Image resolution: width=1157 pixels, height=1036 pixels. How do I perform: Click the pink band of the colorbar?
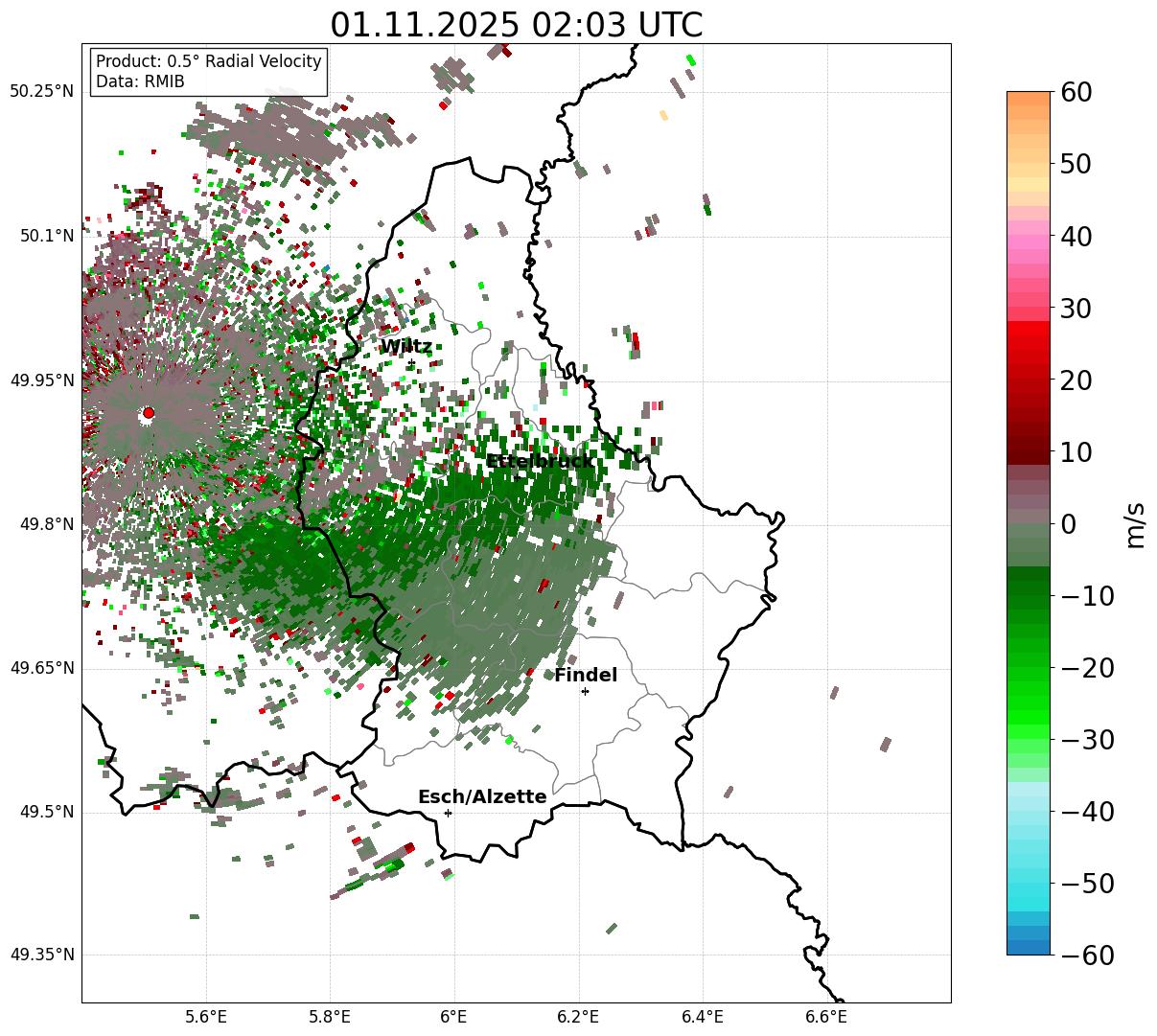[x=1029, y=242]
